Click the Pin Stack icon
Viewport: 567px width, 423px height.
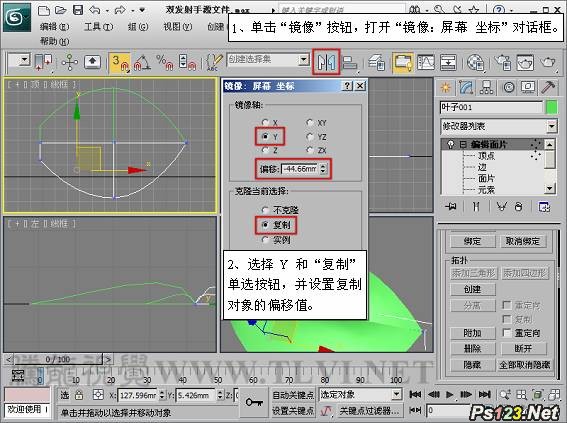click(451, 207)
